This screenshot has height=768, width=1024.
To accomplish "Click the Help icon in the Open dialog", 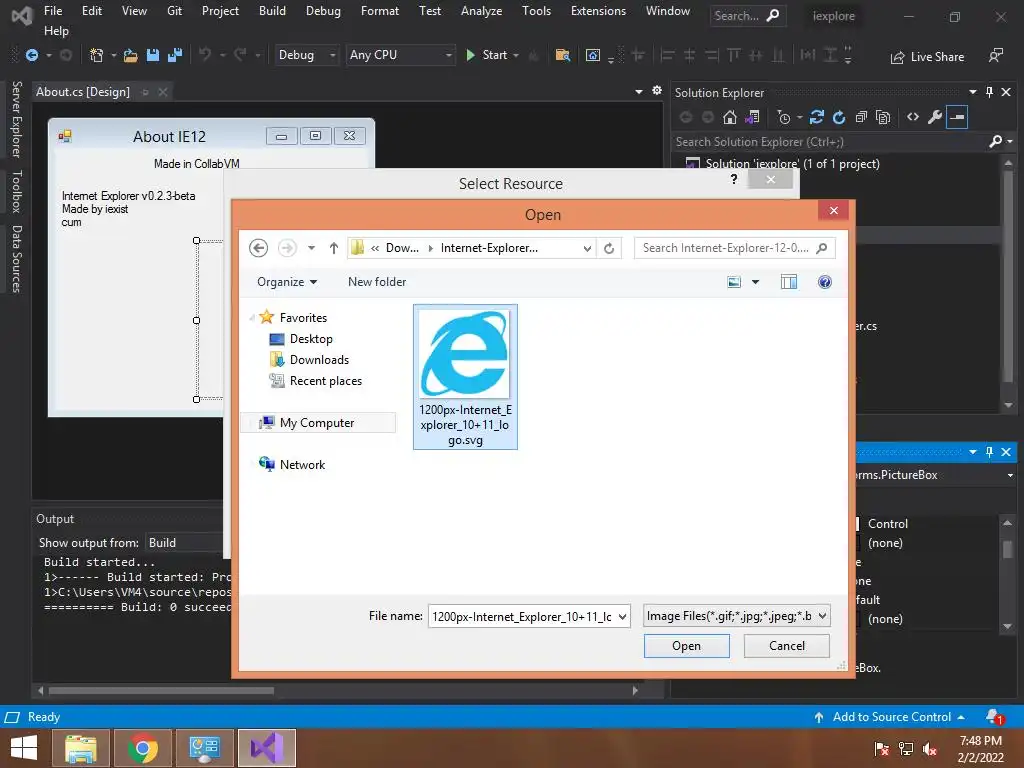I will click(825, 282).
